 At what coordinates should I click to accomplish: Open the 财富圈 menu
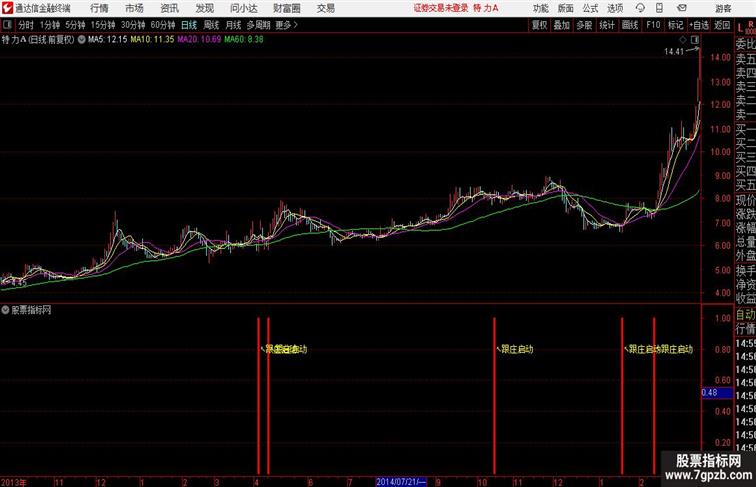click(x=286, y=8)
